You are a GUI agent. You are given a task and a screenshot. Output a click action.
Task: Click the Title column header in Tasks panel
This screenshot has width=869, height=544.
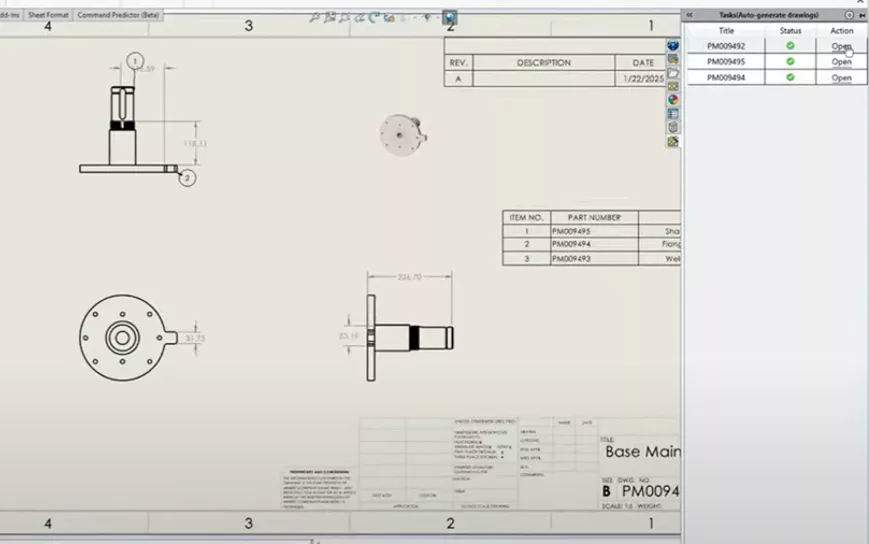(725, 31)
